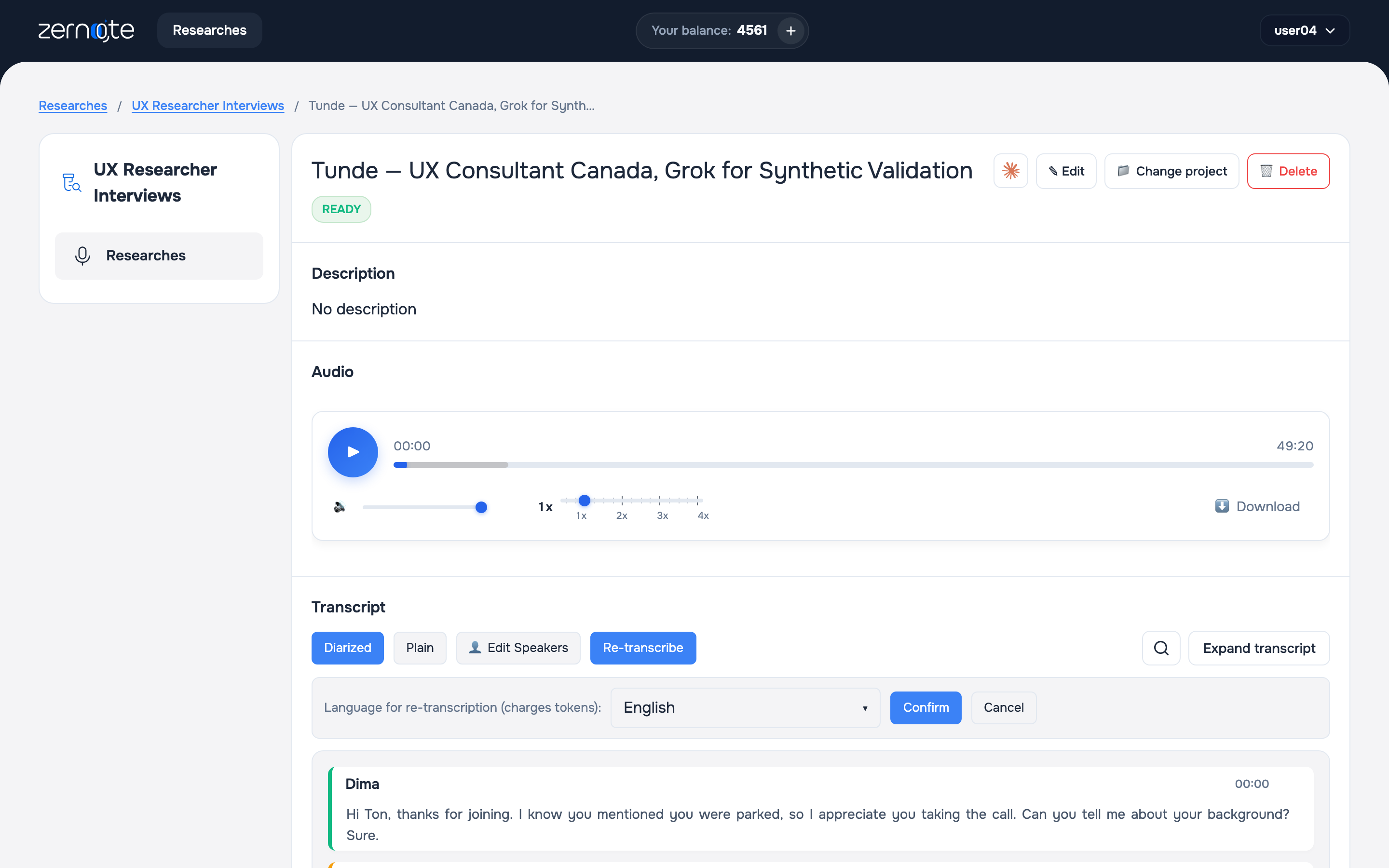Viewport: 1389px width, 868px height.
Task: Click Change project button
Action: click(x=1171, y=171)
